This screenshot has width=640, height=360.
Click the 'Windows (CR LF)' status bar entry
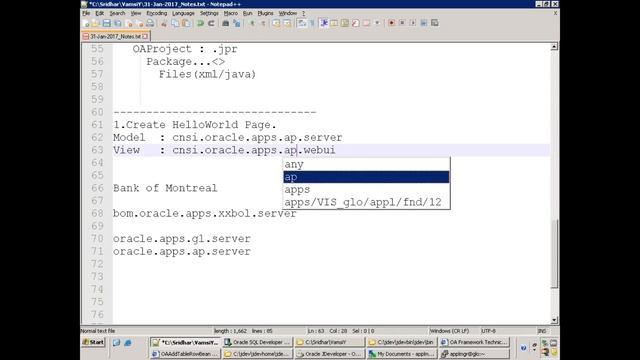click(x=449, y=331)
